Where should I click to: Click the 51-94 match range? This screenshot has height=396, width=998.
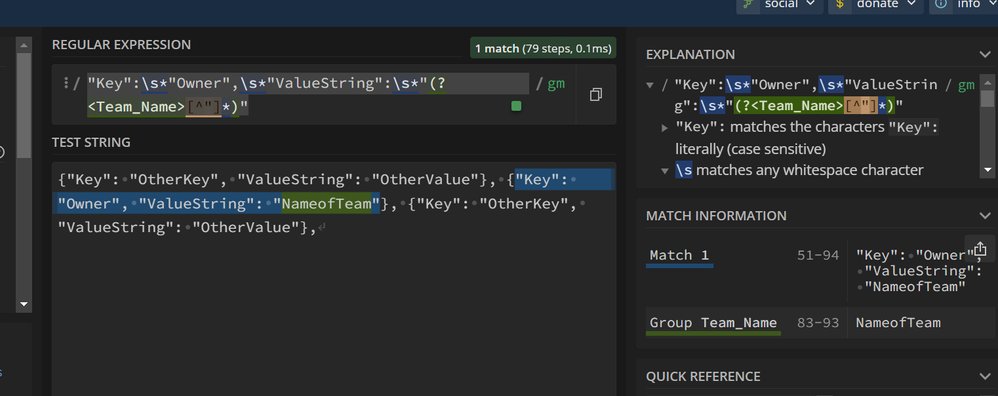pos(818,255)
